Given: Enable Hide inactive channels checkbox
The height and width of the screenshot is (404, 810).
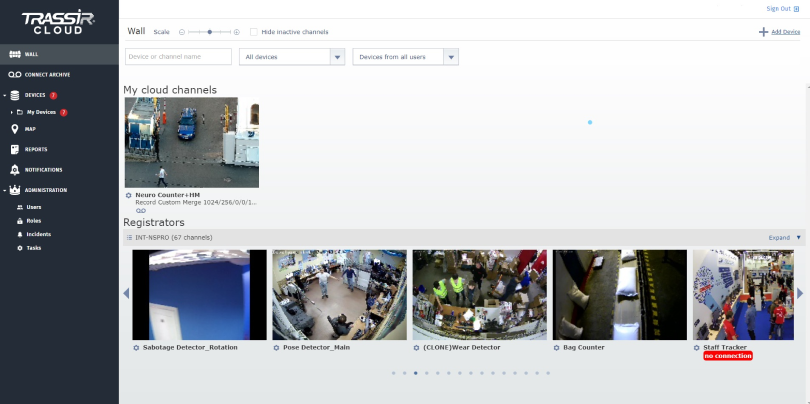Looking at the screenshot, I should [x=254, y=32].
